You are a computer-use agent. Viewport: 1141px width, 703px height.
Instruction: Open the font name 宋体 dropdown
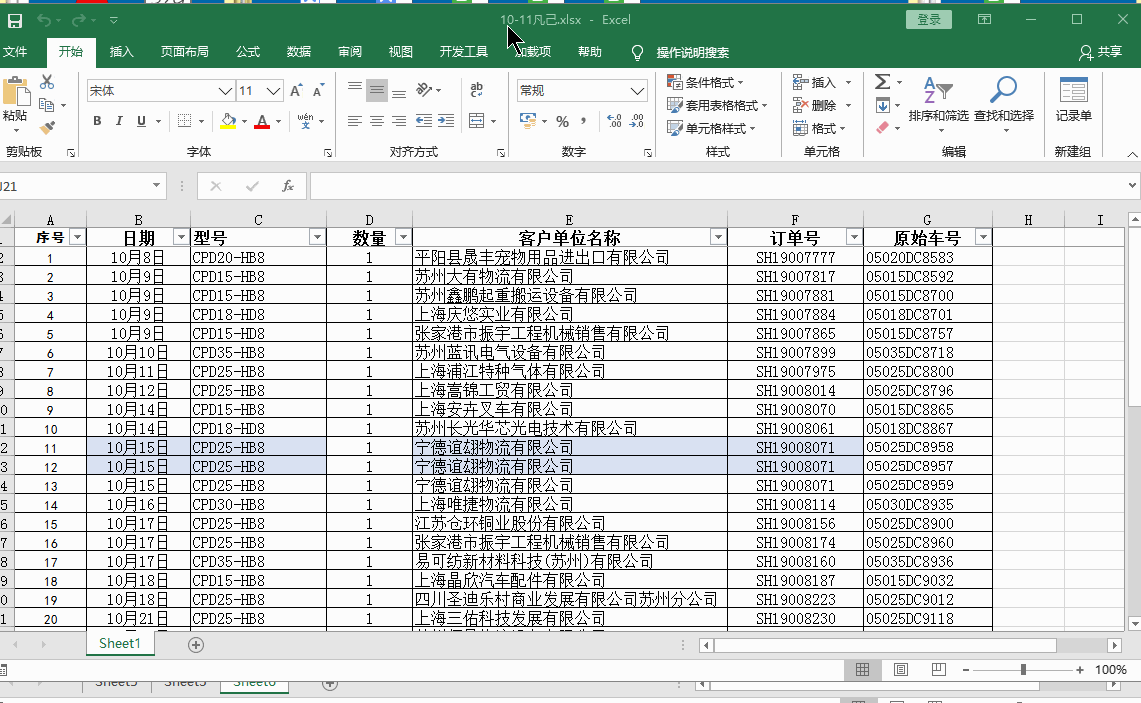click(225, 91)
